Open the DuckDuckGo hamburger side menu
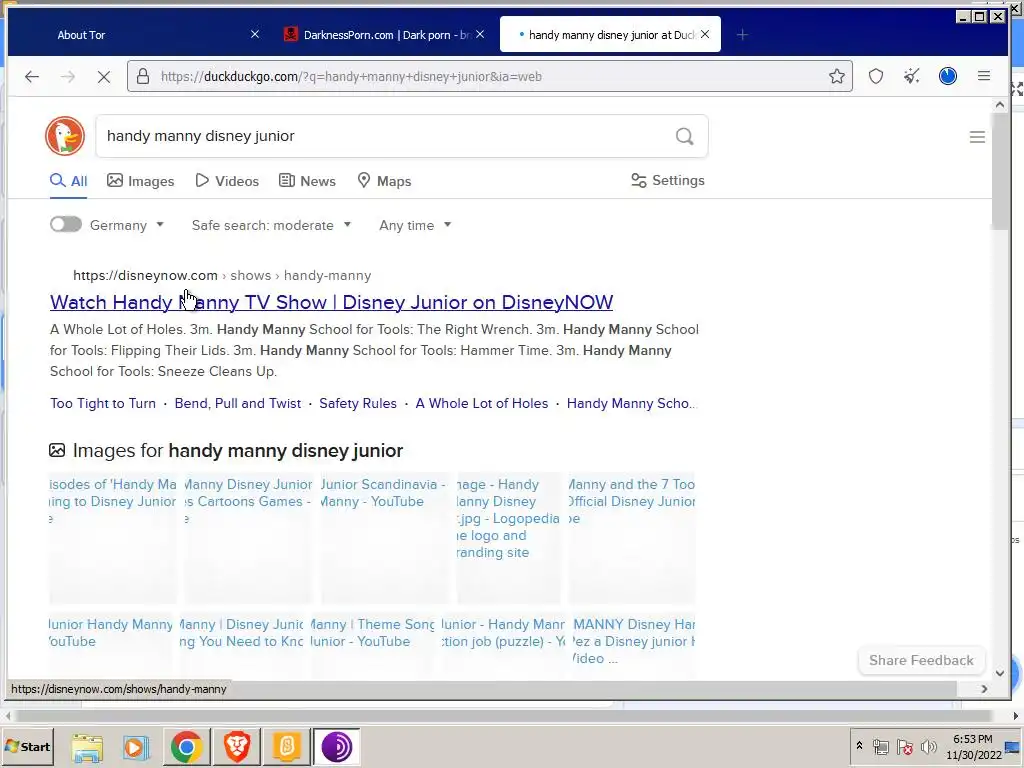This screenshot has width=1024, height=768. tap(977, 136)
